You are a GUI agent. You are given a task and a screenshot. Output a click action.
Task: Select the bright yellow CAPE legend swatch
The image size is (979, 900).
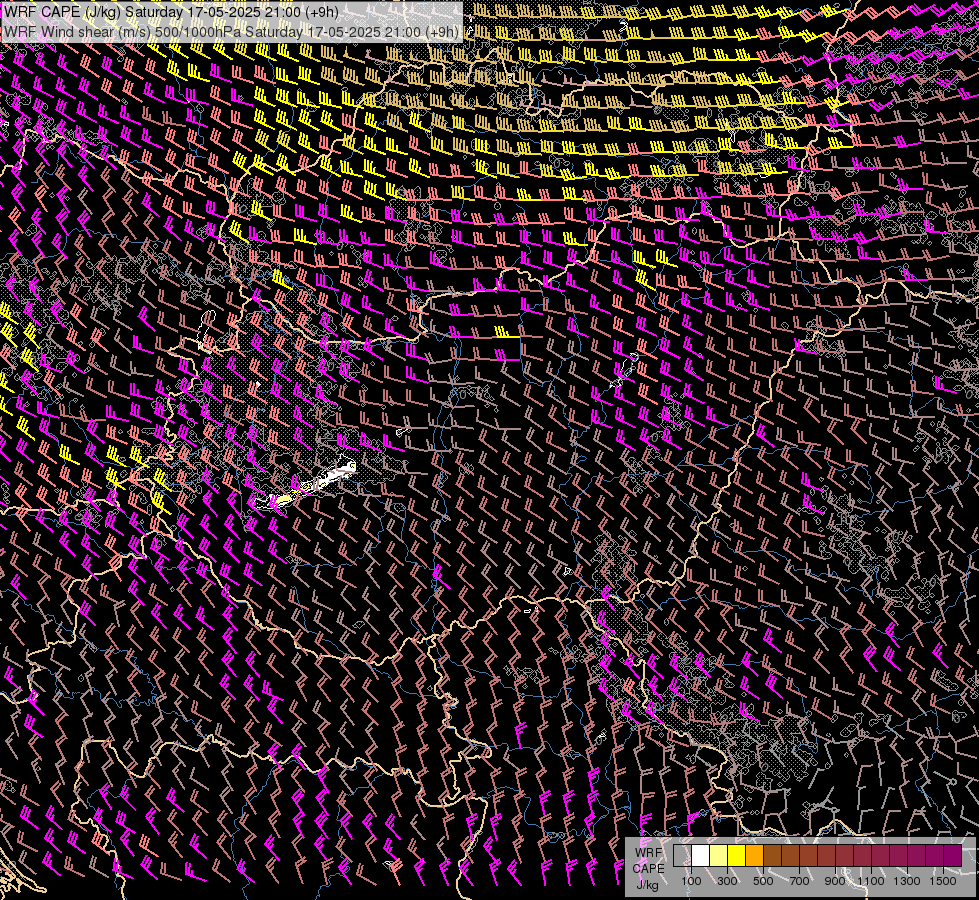coord(737,856)
